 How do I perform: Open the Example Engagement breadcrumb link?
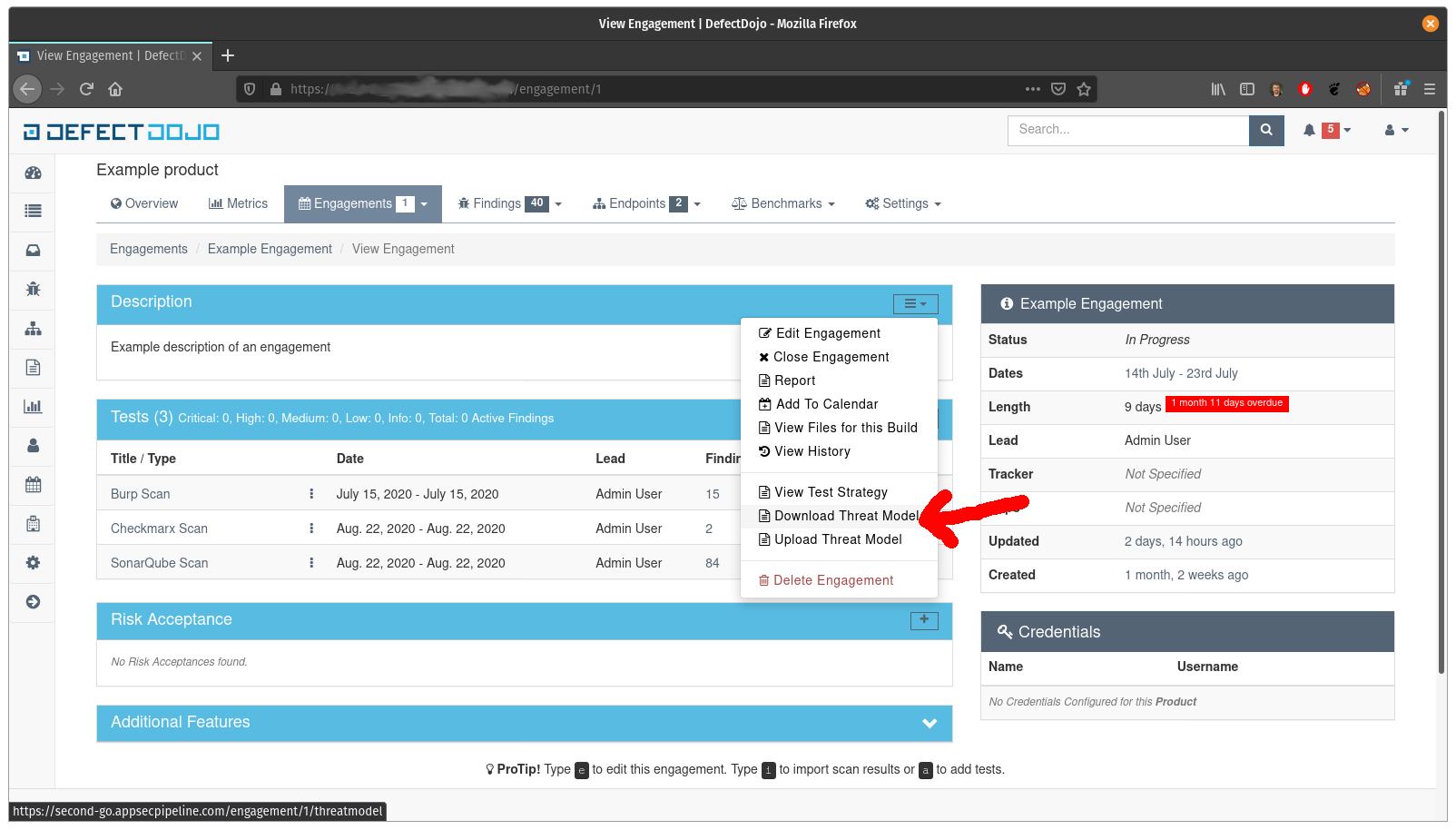tap(270, 248)
